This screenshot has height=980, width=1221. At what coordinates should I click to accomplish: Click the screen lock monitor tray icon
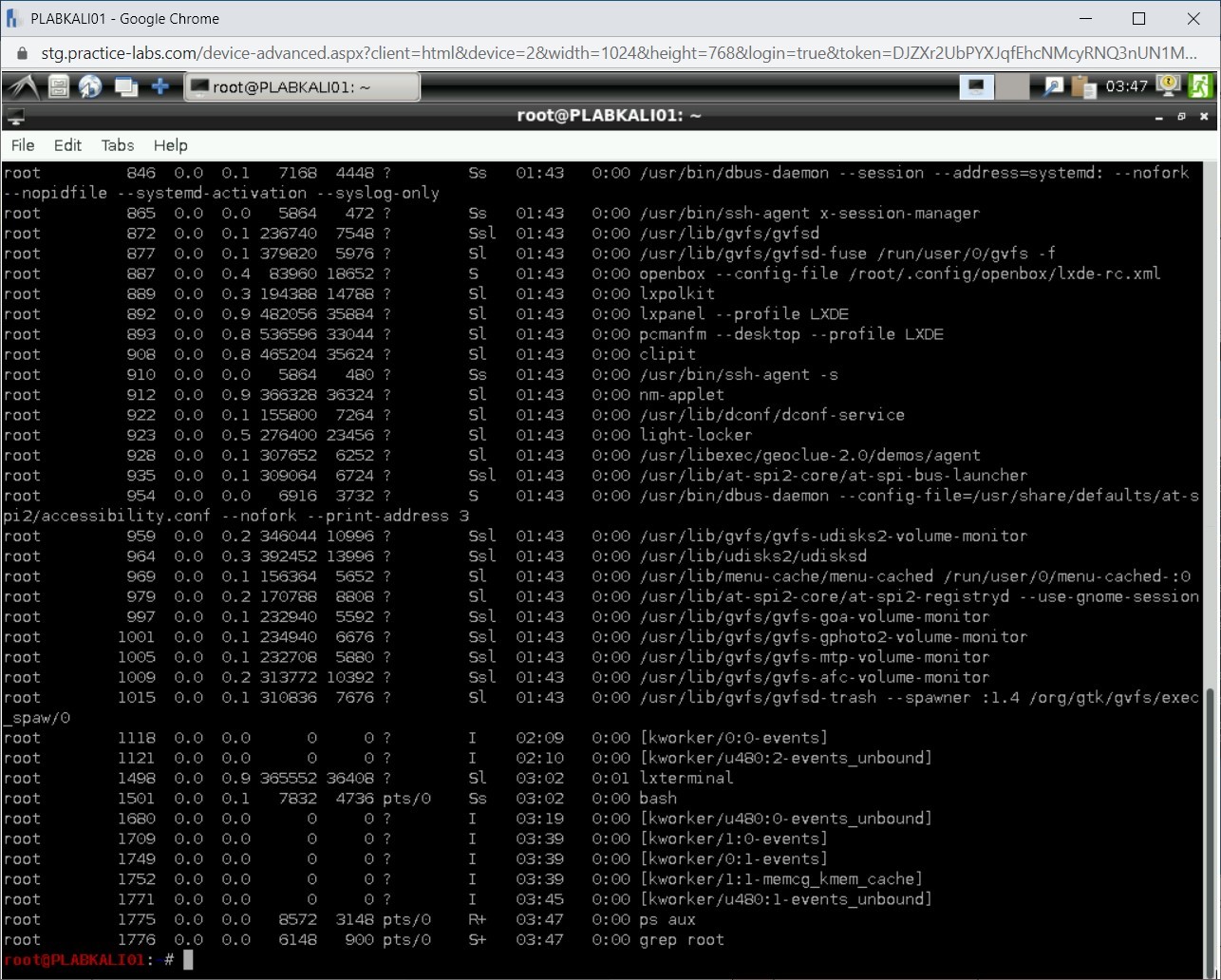pos(1168,86)
